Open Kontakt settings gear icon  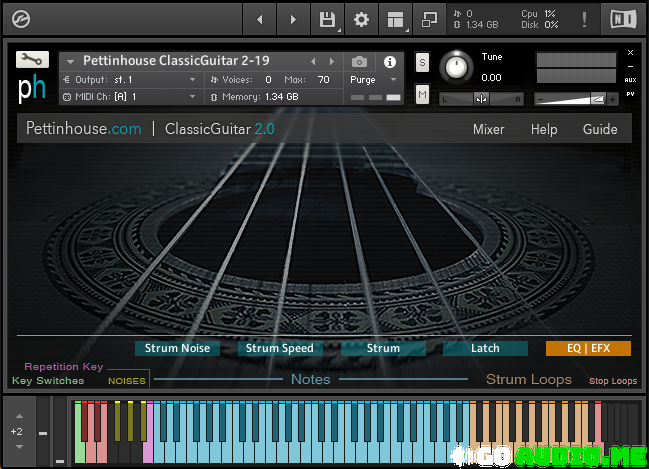pyautogui.click(x=361, y=19)
